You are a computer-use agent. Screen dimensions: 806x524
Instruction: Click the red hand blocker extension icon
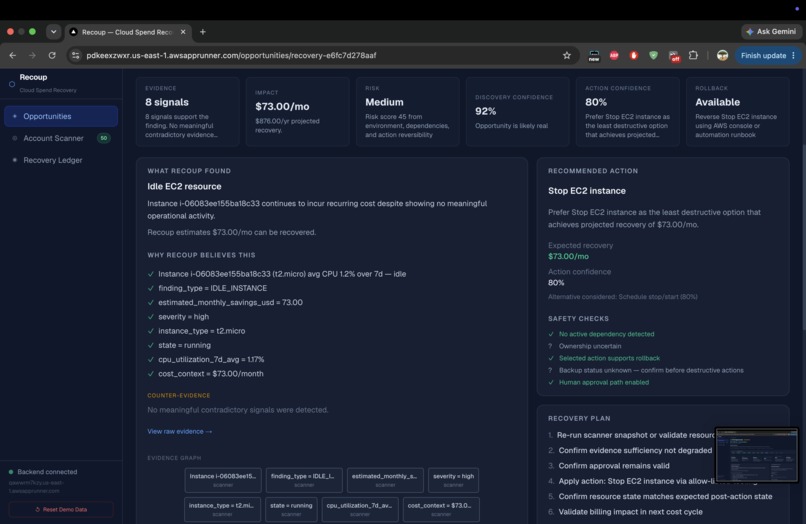point(633,56)
